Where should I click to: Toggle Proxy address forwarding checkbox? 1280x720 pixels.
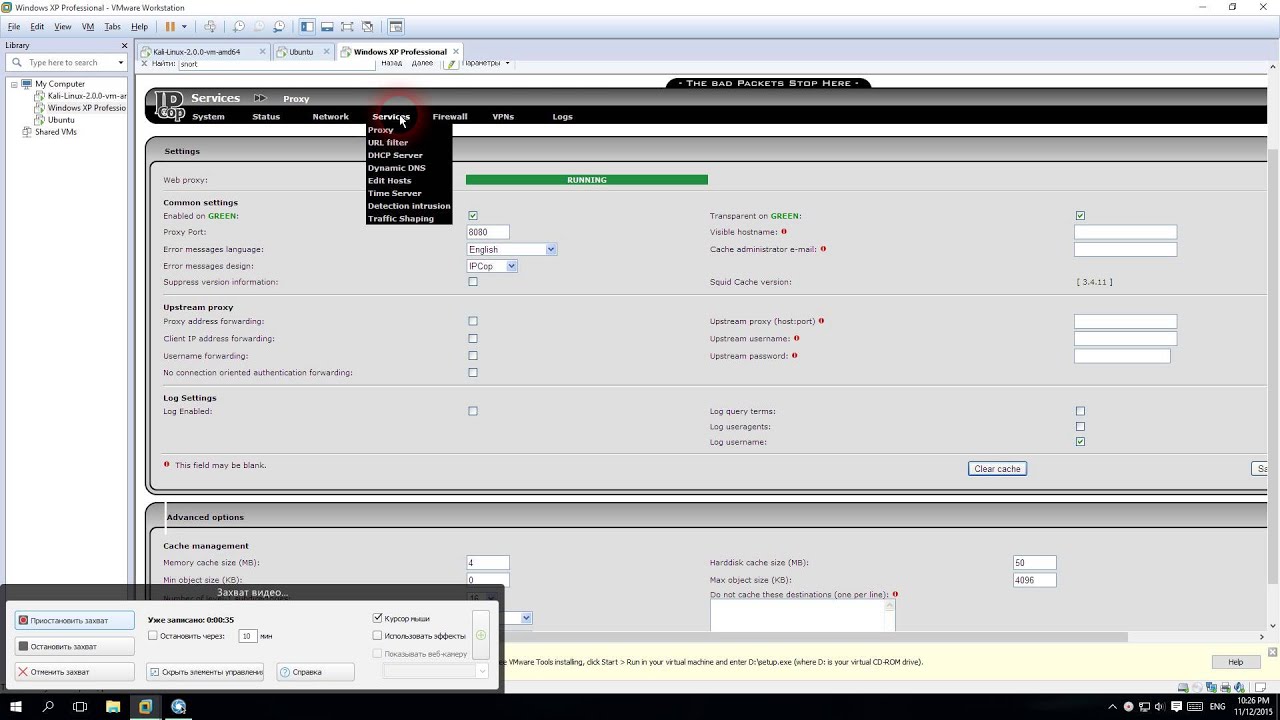[473, 321]
